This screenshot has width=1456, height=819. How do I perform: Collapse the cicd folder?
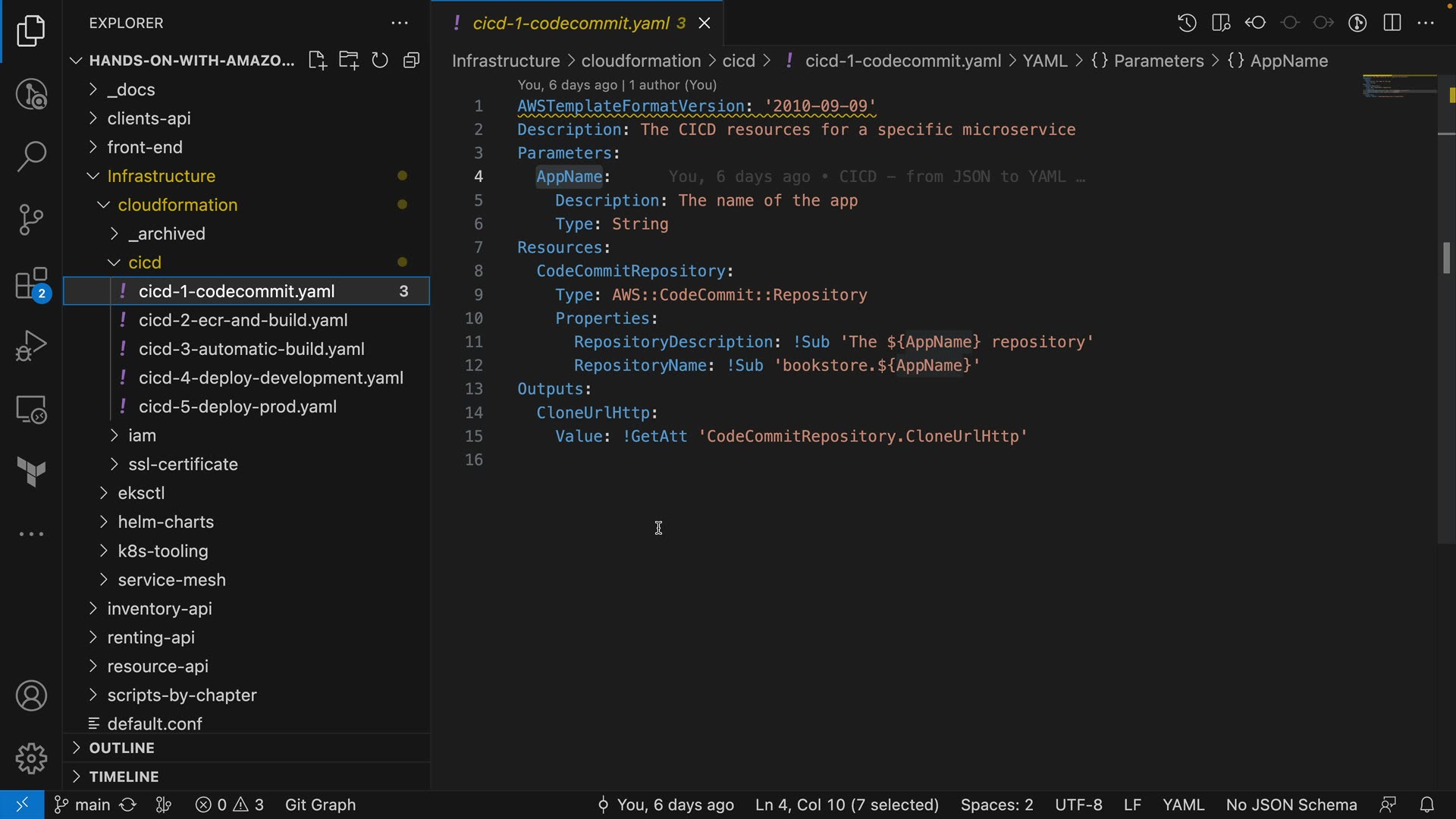(144, 262)
